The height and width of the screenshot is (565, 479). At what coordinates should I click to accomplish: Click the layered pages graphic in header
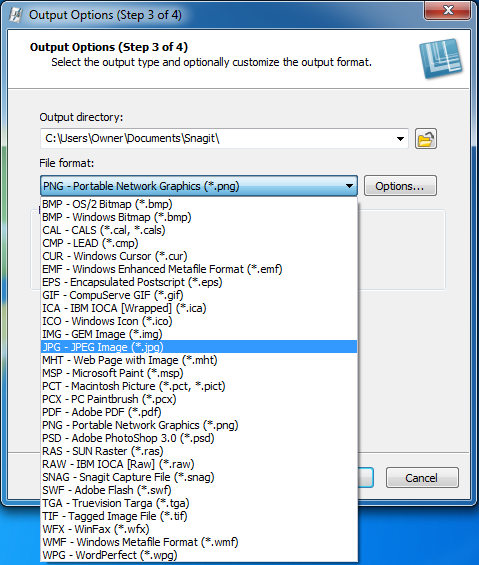pos(440,58)
